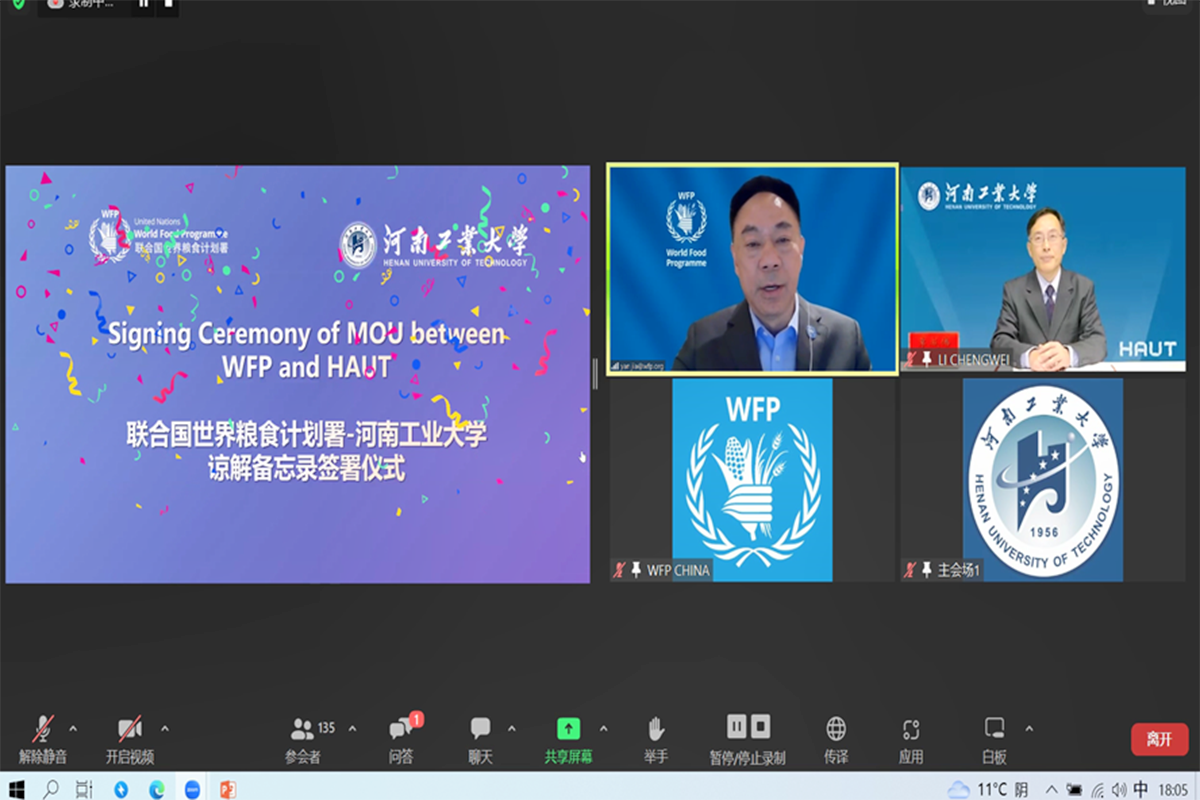
Task: Open the 应用 apps menu
Action: 910,738
